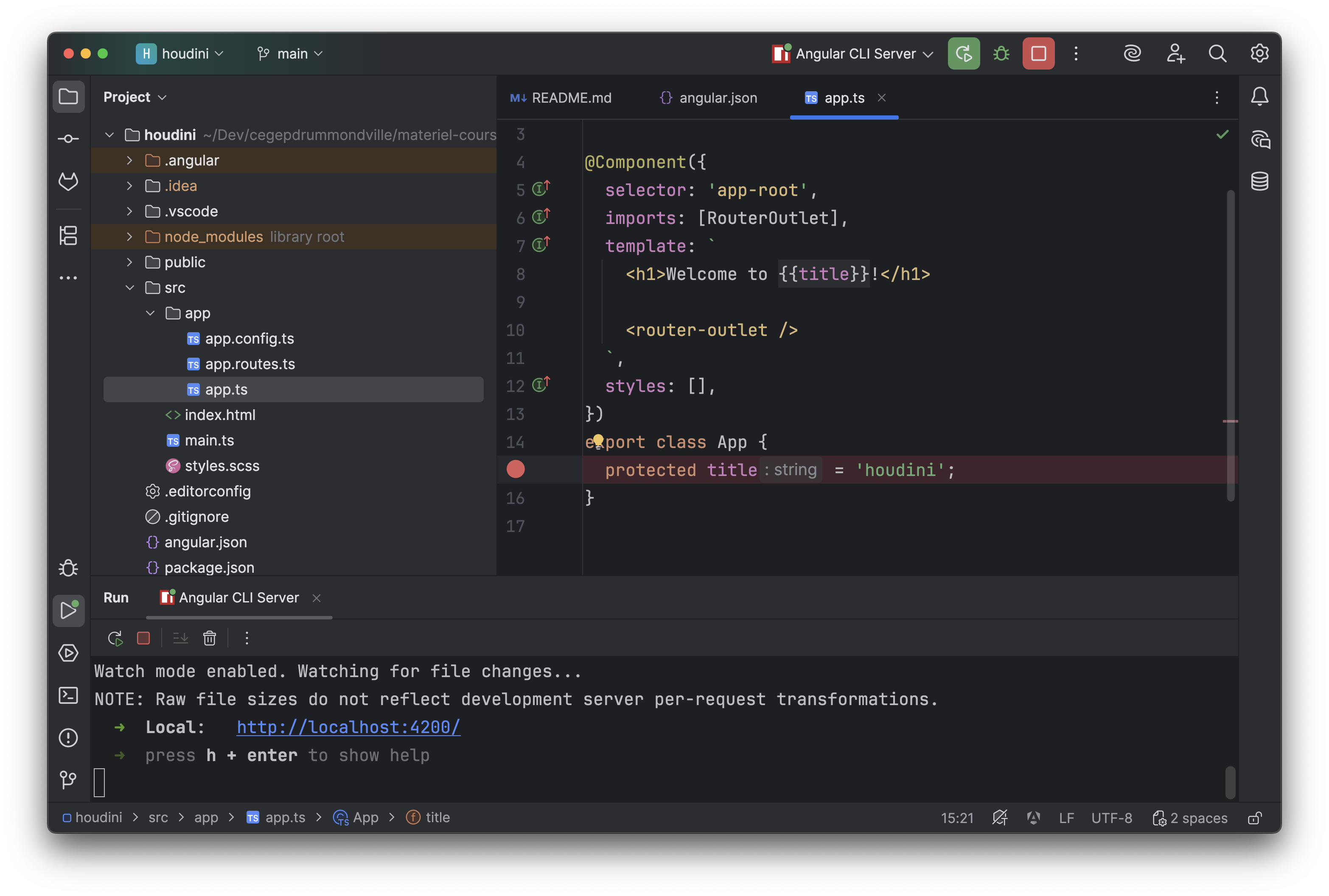Collapse the app folder
The image size is (1329, 896).
point(150,313)
